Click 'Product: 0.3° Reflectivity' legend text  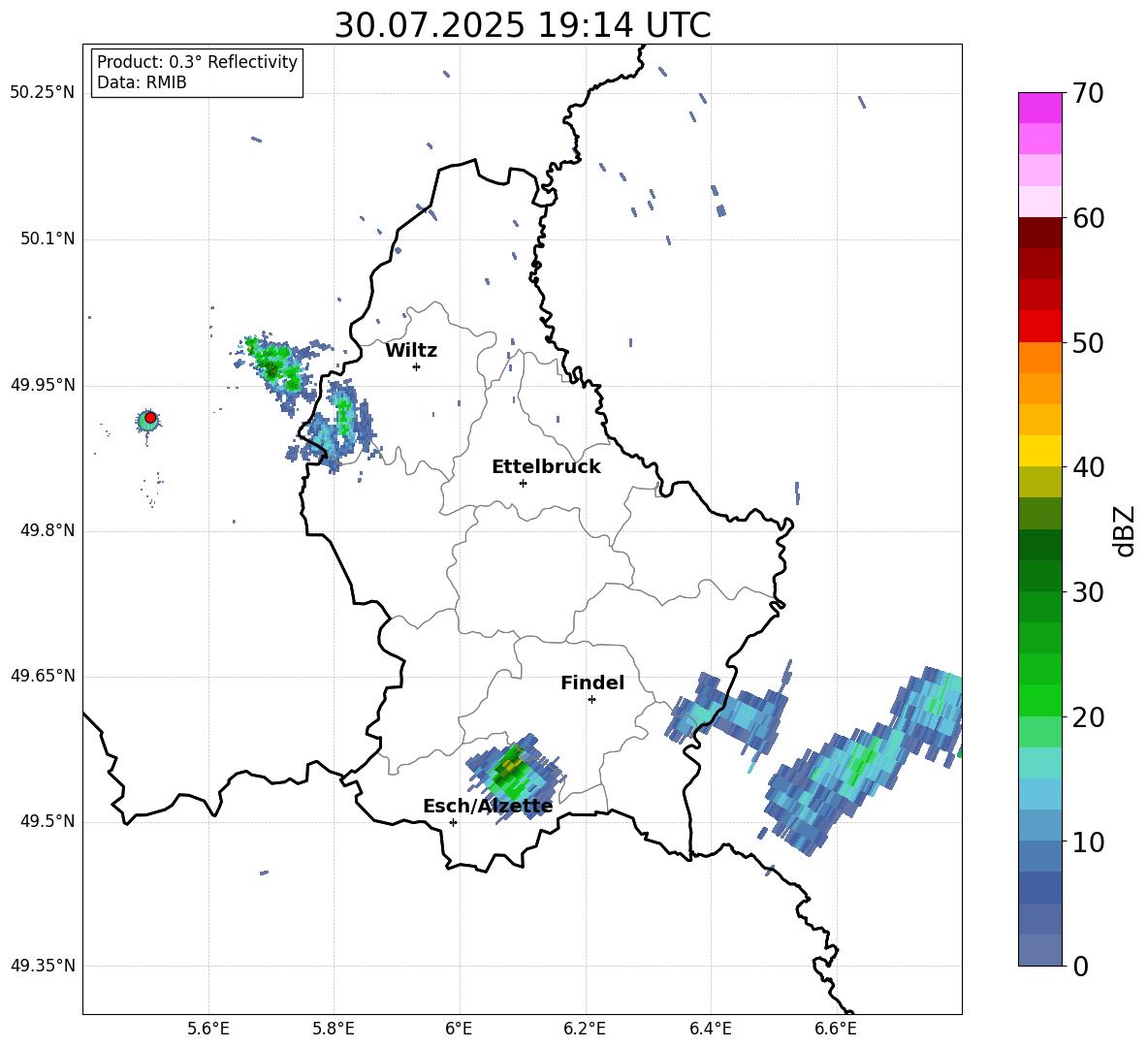click(197, 61)
